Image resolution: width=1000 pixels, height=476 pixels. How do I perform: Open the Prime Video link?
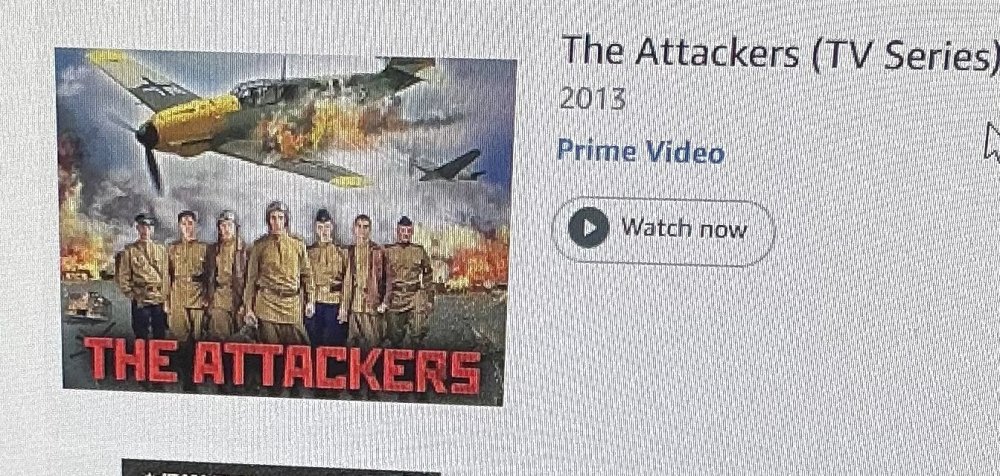[x=640, y=152]
